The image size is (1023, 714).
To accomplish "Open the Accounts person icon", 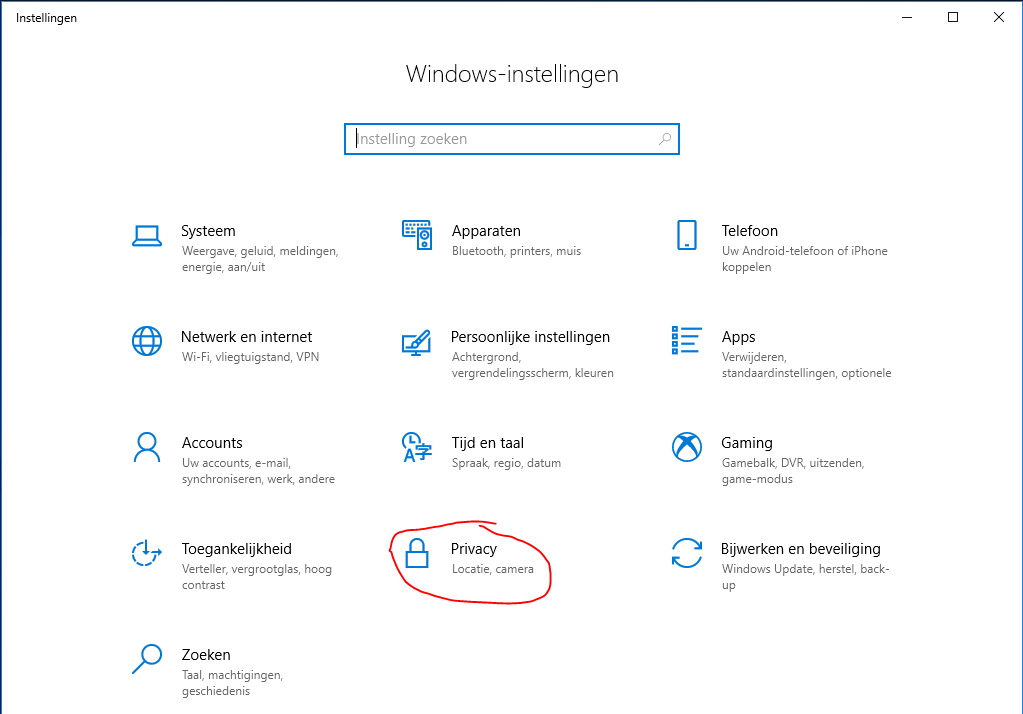I will click(147, 447).
